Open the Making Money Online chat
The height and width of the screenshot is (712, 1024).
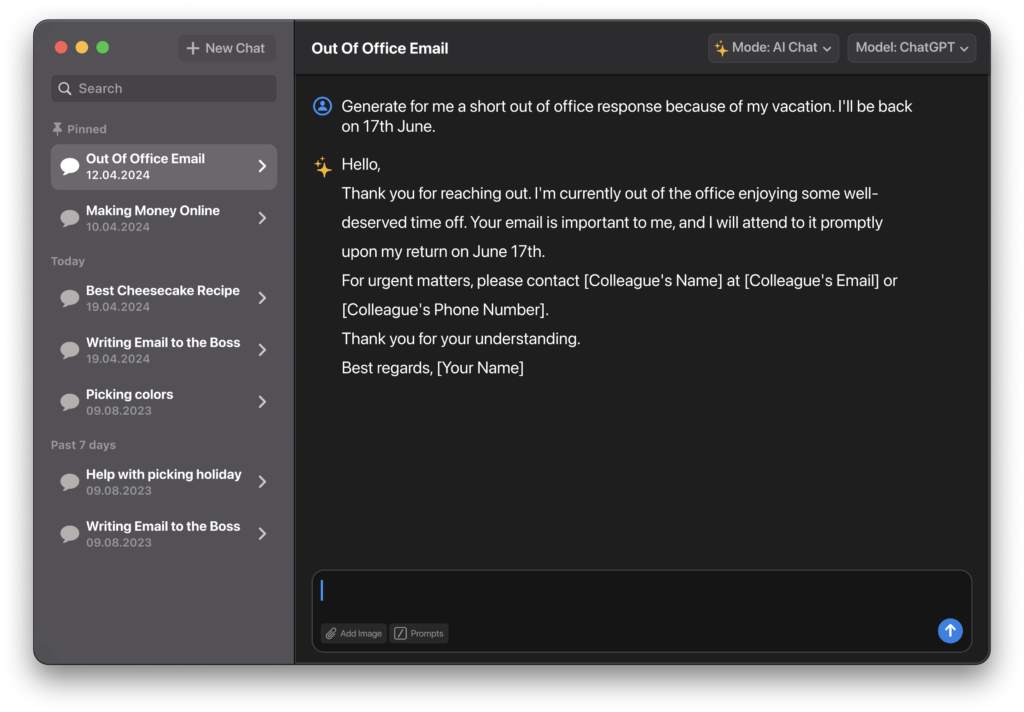tap(163, 218)
